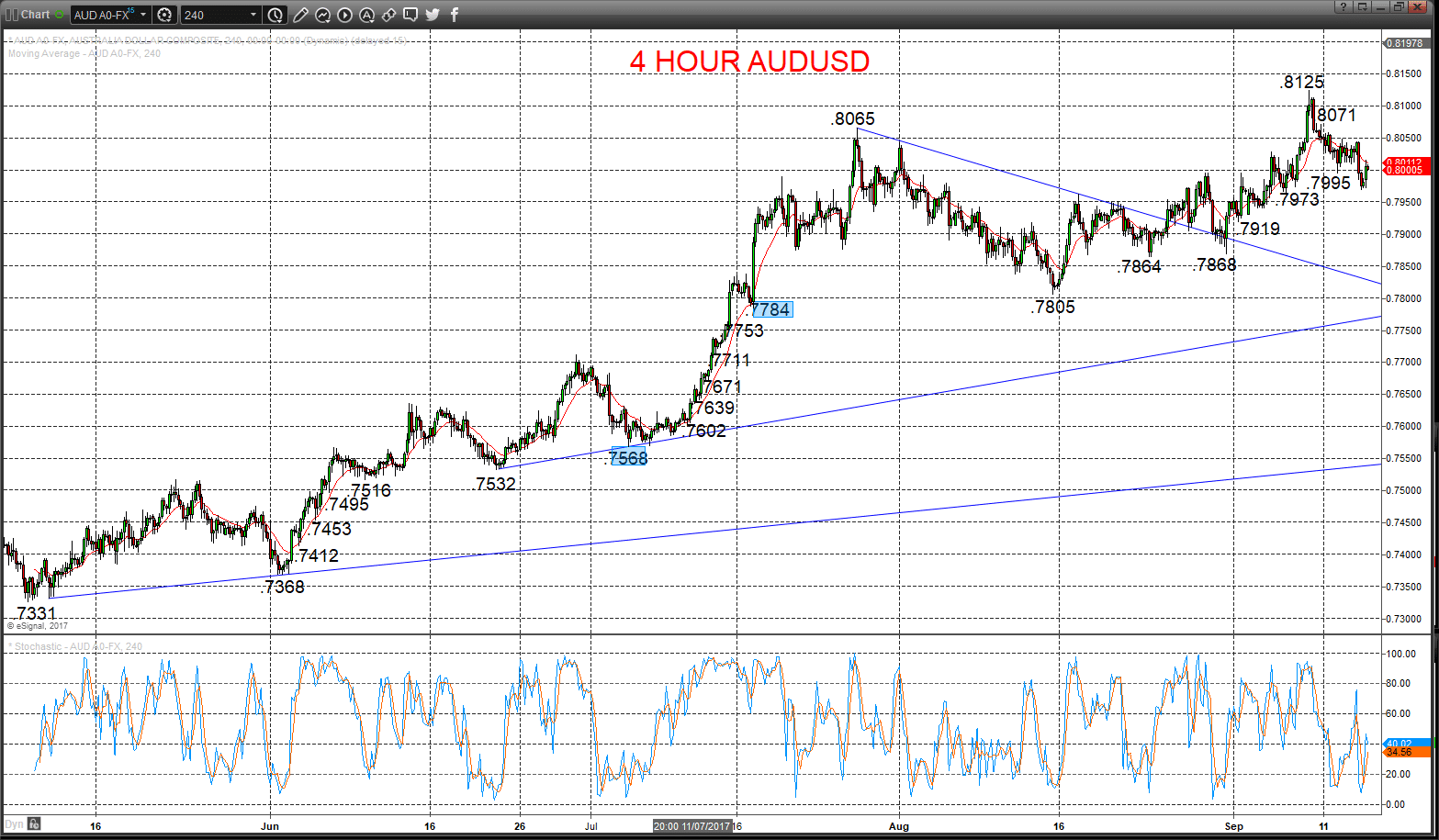Click the 0.81000 price axis label

1404,106
